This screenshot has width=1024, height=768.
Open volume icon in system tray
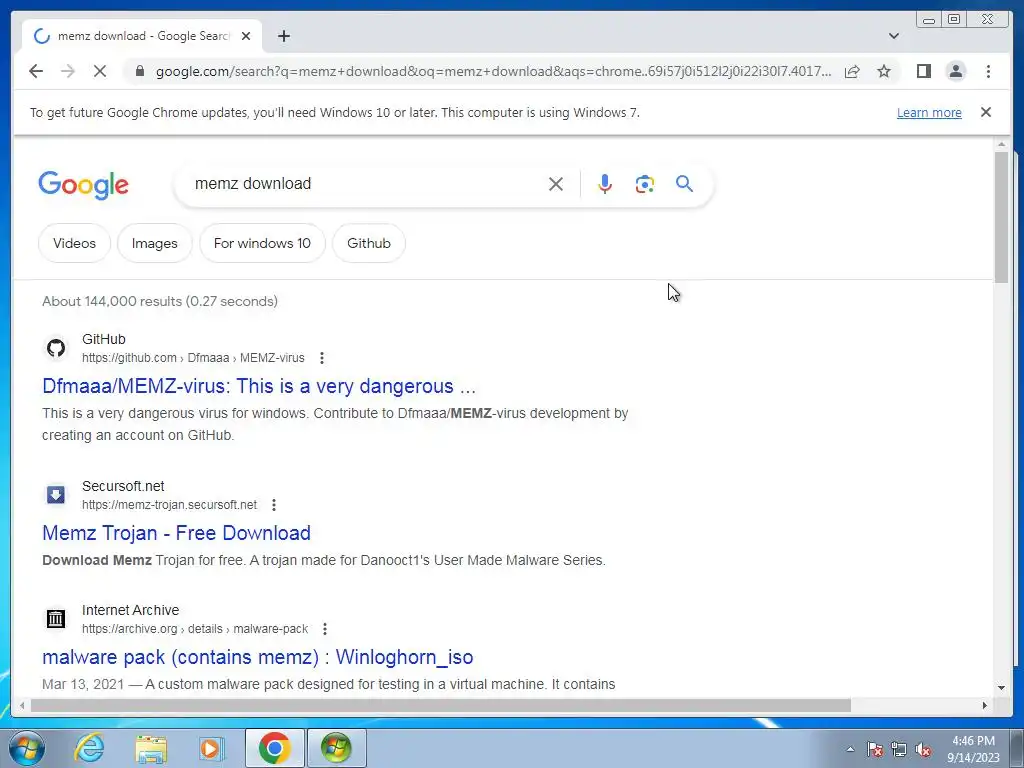(x=923, y=749)
